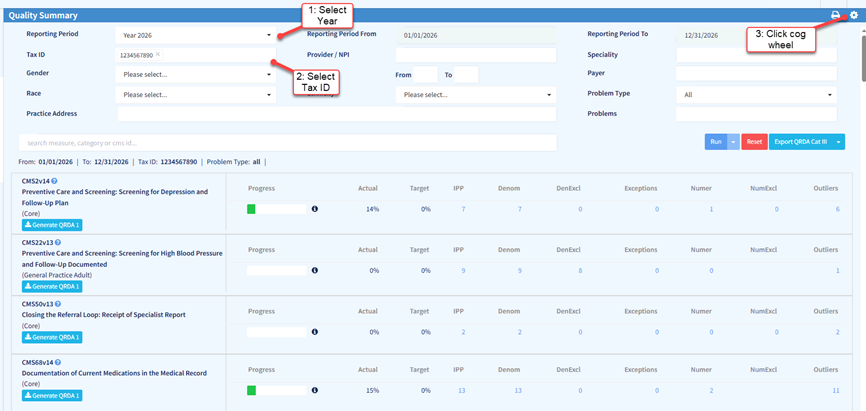Open Run button's dropdown arrow
The width and height of the screenshot is (866, 411).
734,142
